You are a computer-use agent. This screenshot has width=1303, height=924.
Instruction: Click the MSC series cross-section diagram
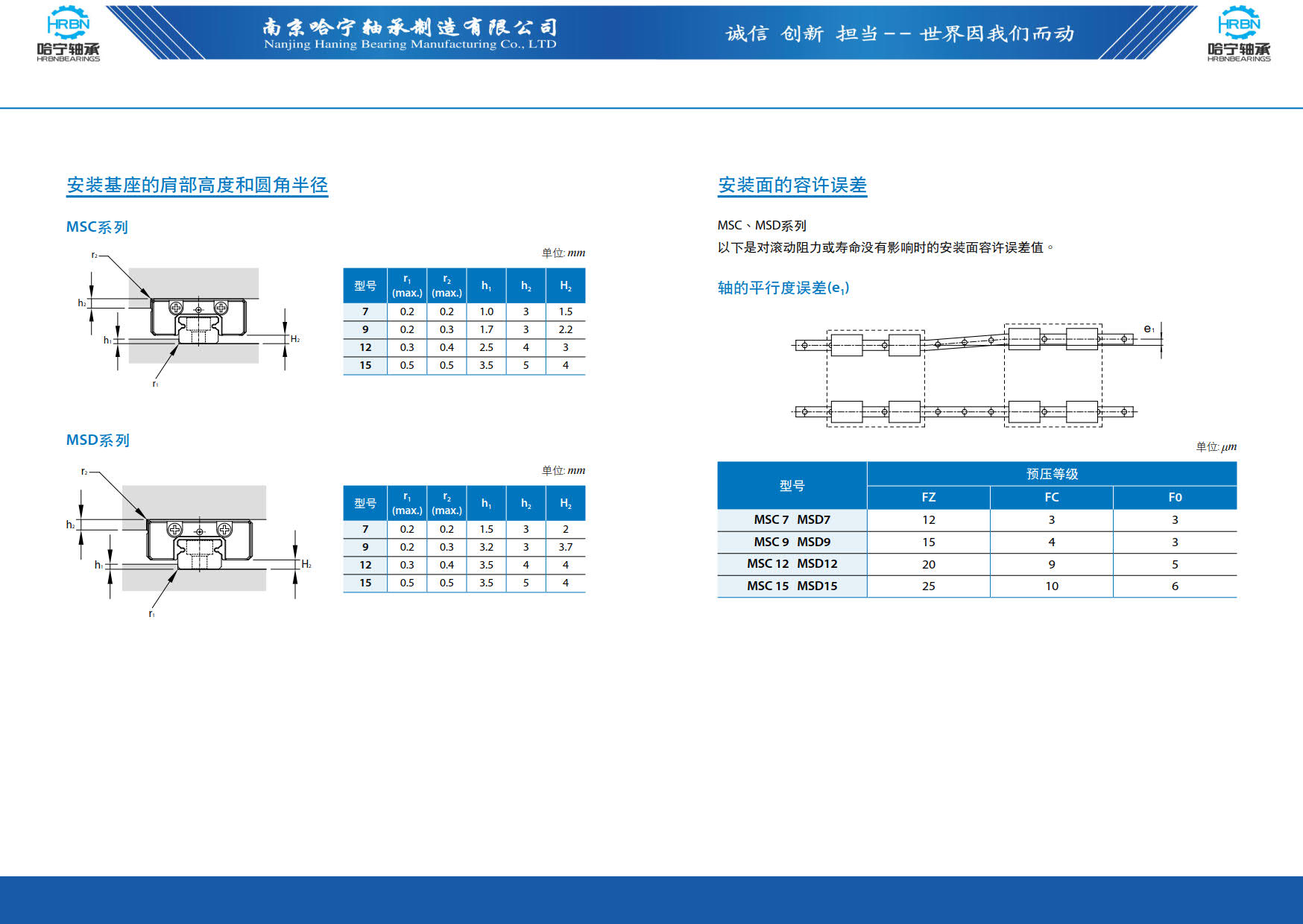tap(189, 320)
